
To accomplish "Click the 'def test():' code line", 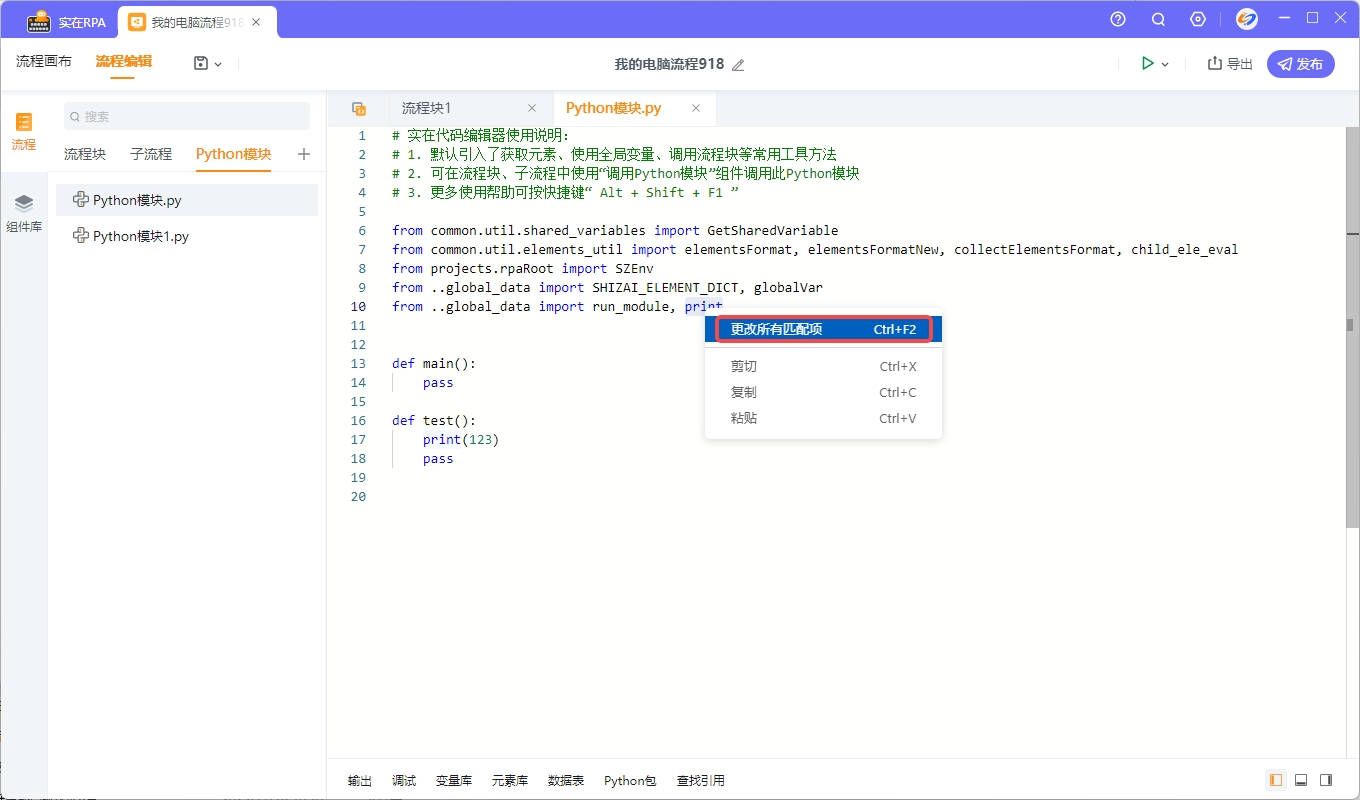I will (x=434, y=421).
